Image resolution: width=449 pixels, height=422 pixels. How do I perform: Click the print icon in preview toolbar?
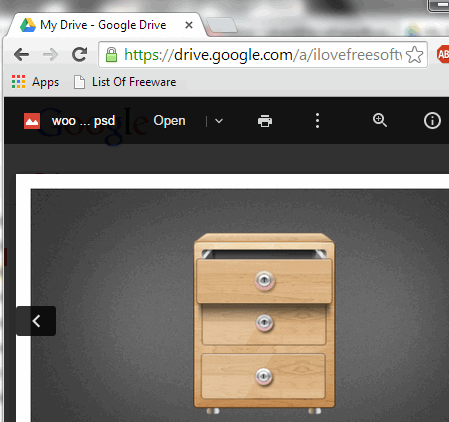pyautogui.click(x=265, y=121)
